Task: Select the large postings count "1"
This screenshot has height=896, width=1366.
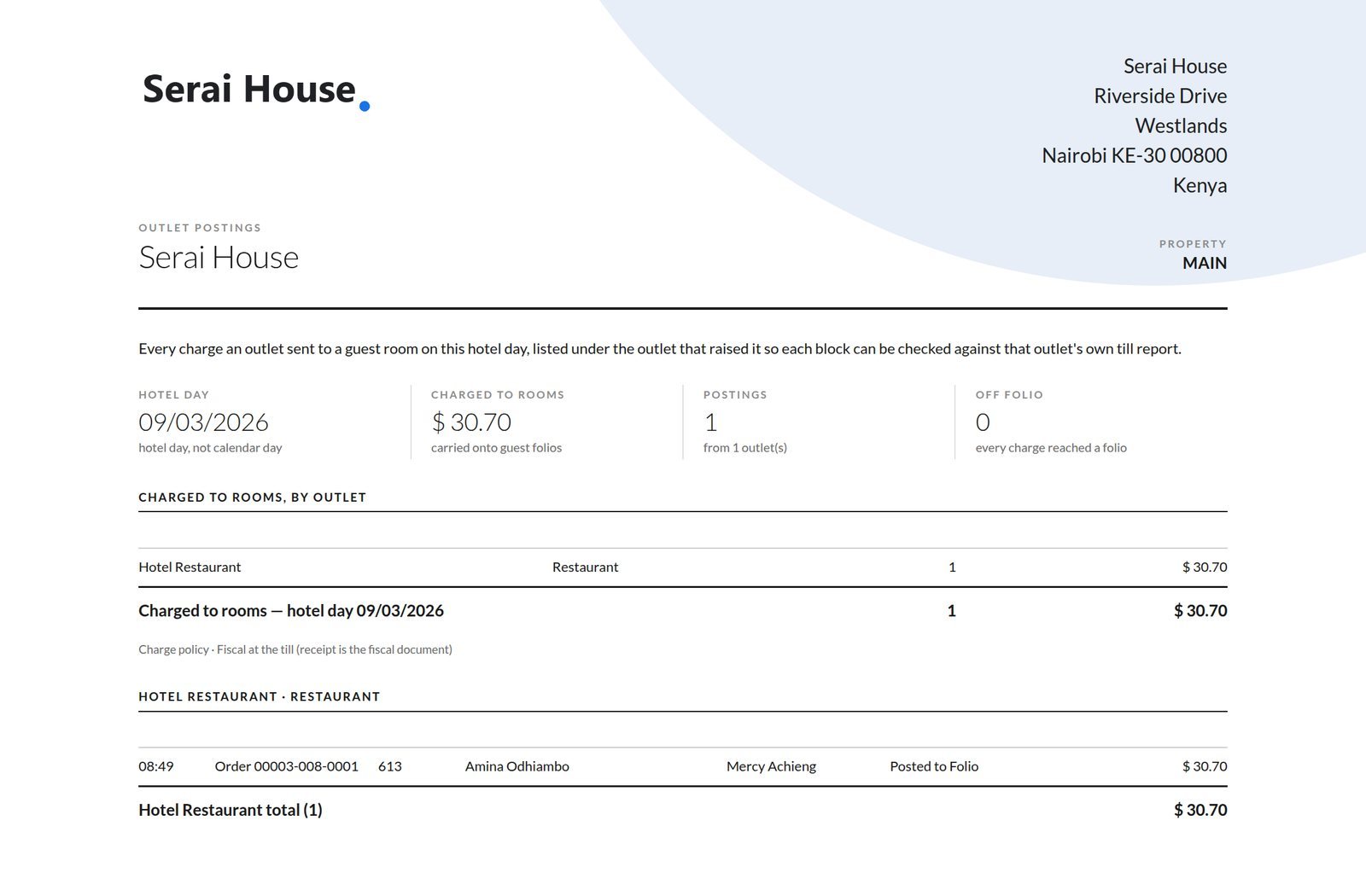Action: (x=710, y=422)
